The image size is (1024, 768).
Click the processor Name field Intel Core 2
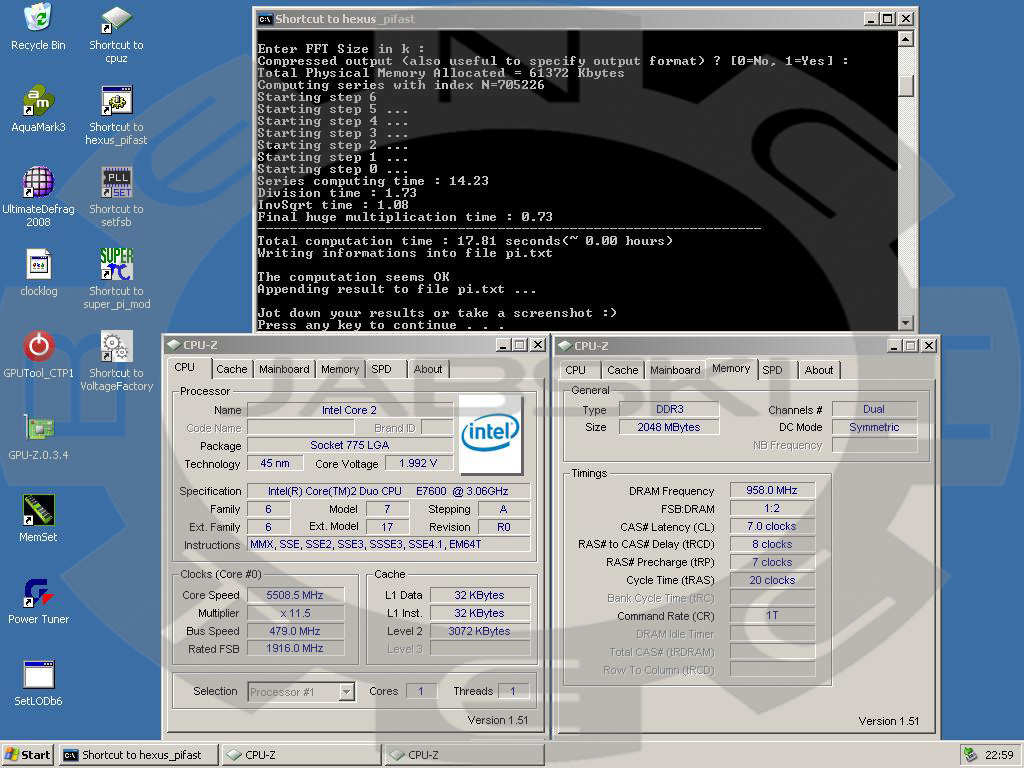pyautogui.click(x=349, y=410)
